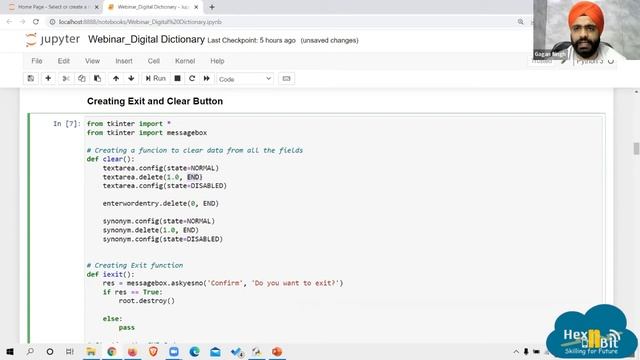Image resolution: width=640 pixels, height=360 pixels.
Task: Open a new browser tab
Action: coord(212,7)
